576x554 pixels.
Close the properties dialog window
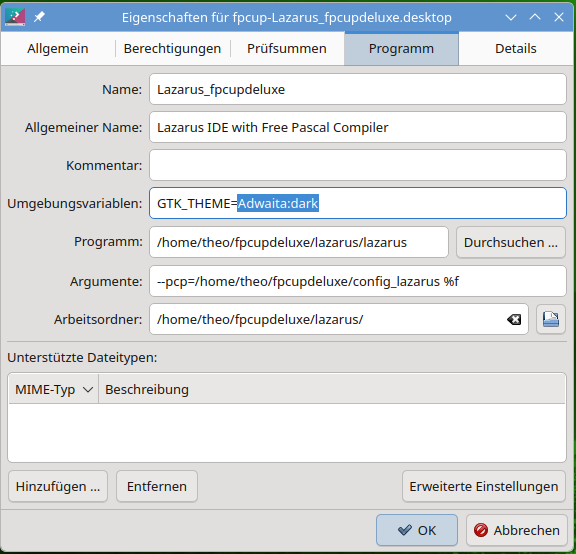pyautogui.click(x=559, y=17)
